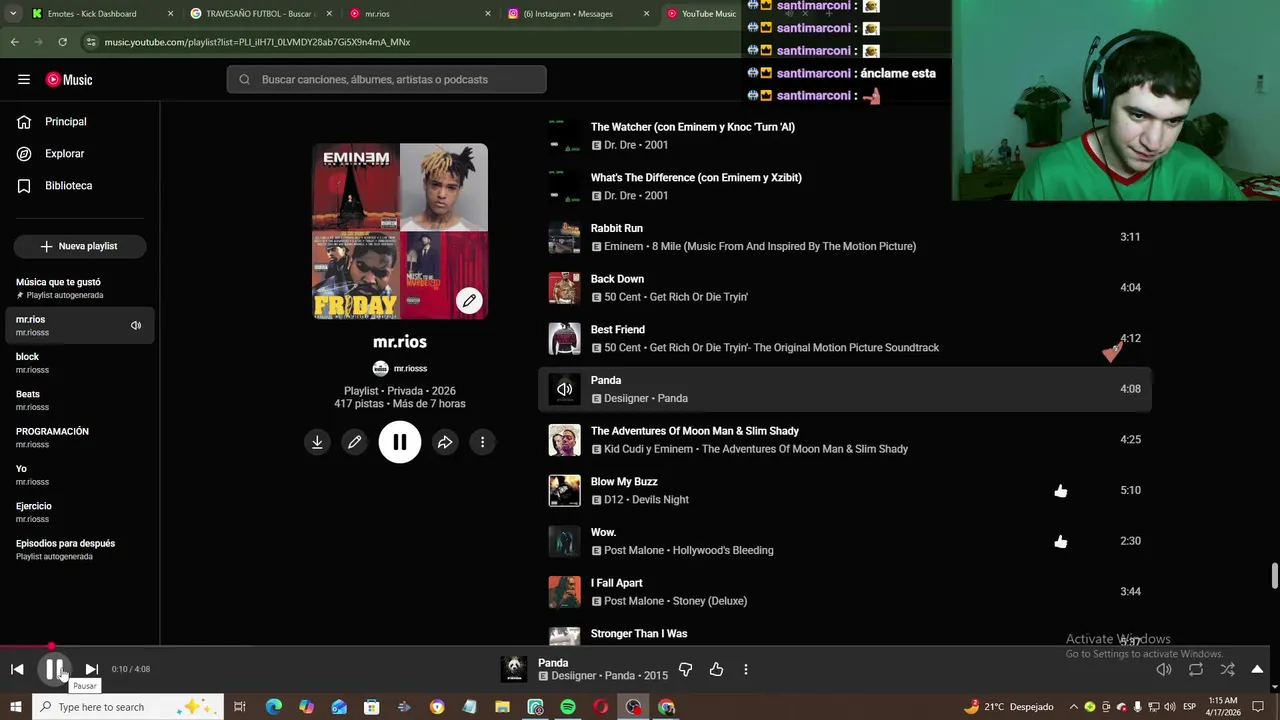This screenshot has height=720, width=1280.
Task: Click the 'Back Down' album thumbnail
Action: click(564, 288)
